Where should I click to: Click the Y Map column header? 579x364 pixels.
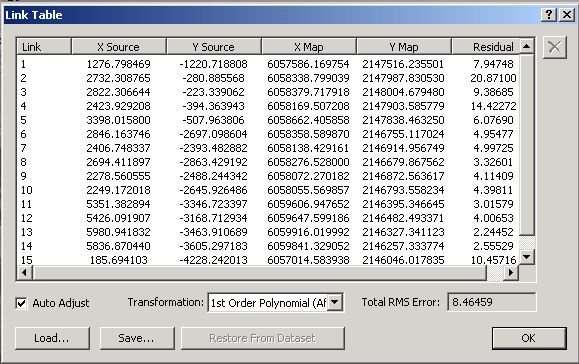(404, 47)
